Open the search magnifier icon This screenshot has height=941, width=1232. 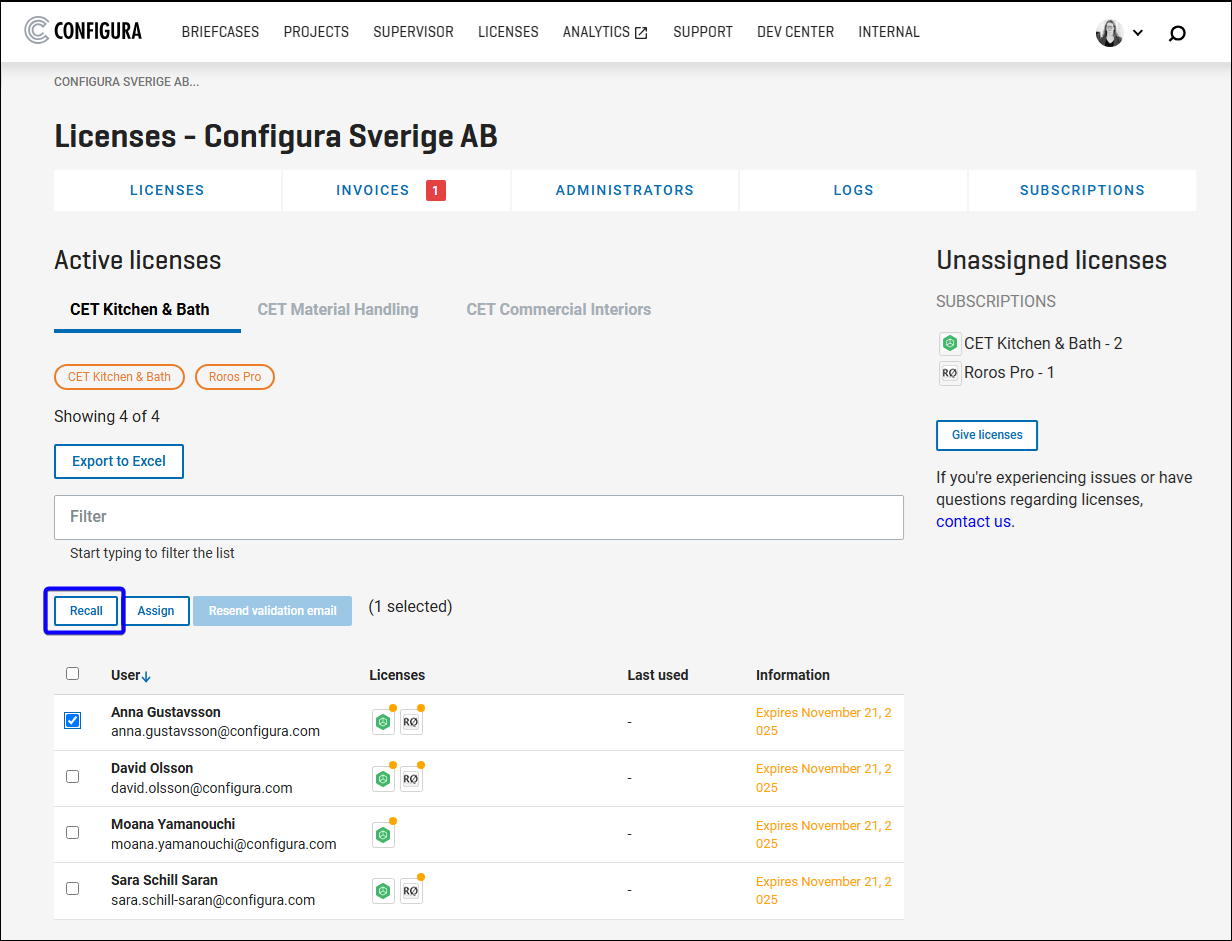pyautogui.click(x=1177, y=33)
